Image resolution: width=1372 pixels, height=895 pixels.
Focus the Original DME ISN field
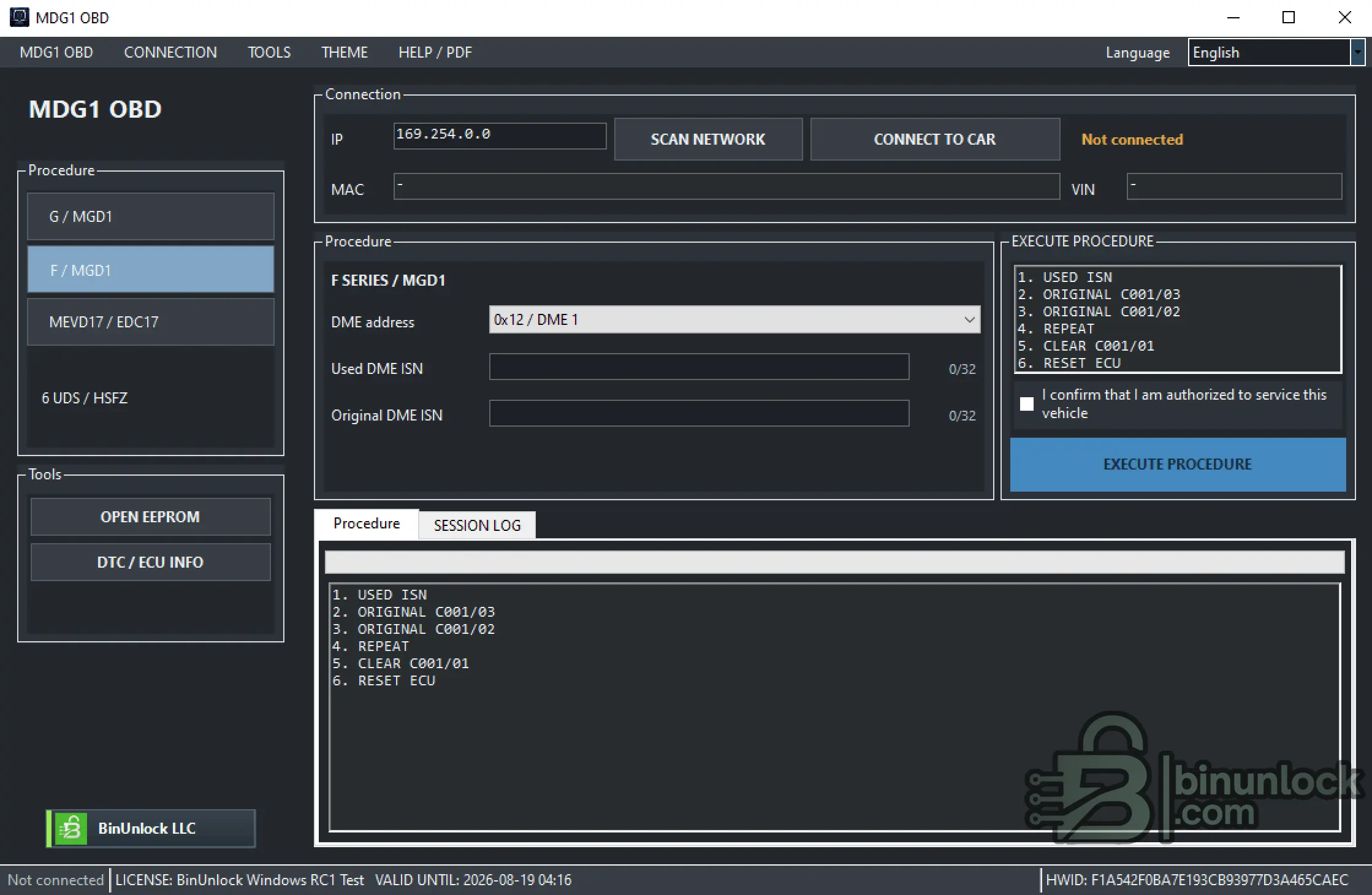[x=699, y=413]
